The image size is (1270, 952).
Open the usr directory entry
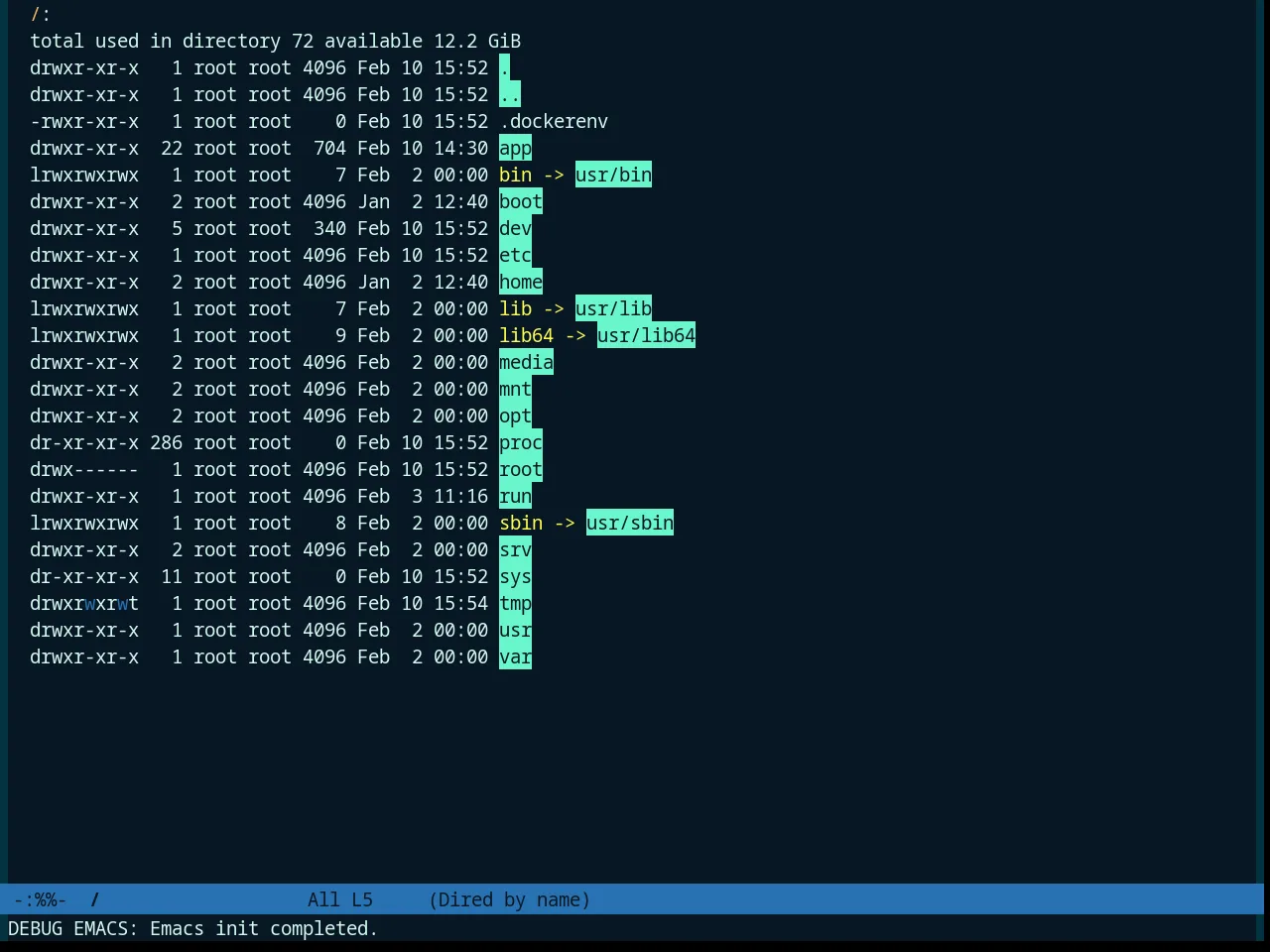click(x=515, y=631)
